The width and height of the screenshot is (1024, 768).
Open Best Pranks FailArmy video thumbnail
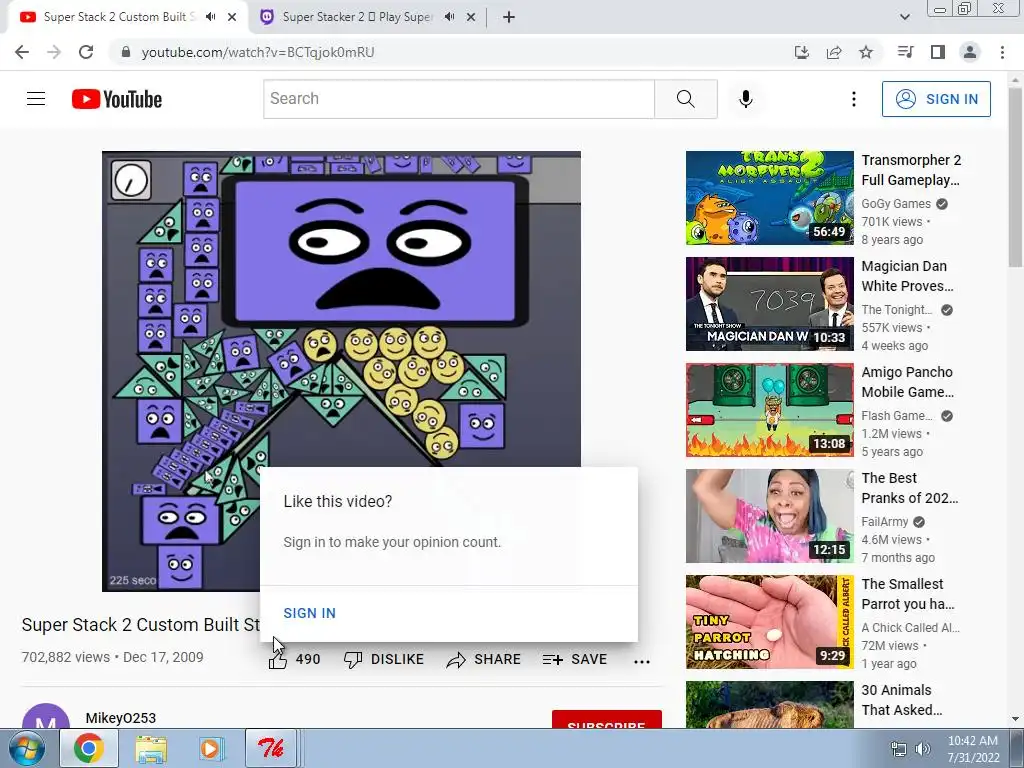coord(769,516)
